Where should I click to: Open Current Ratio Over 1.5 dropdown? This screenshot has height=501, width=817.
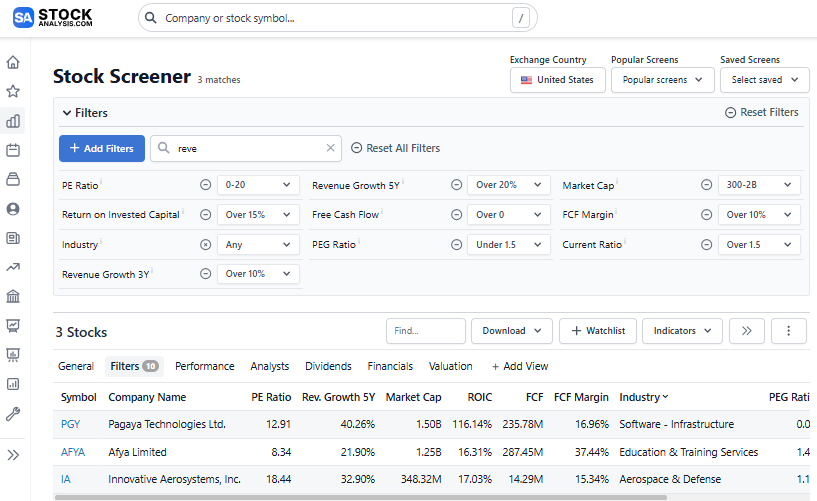(x=759, y=245)
